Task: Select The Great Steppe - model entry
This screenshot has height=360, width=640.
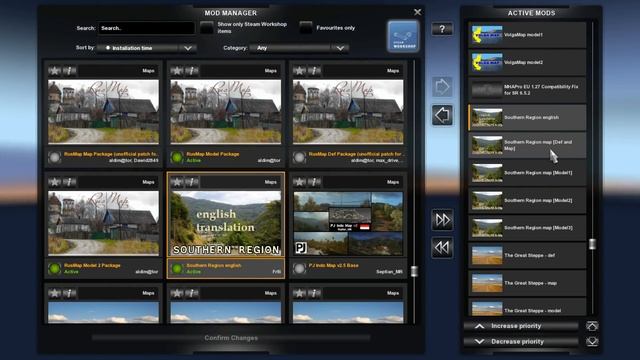Action: 527,307
